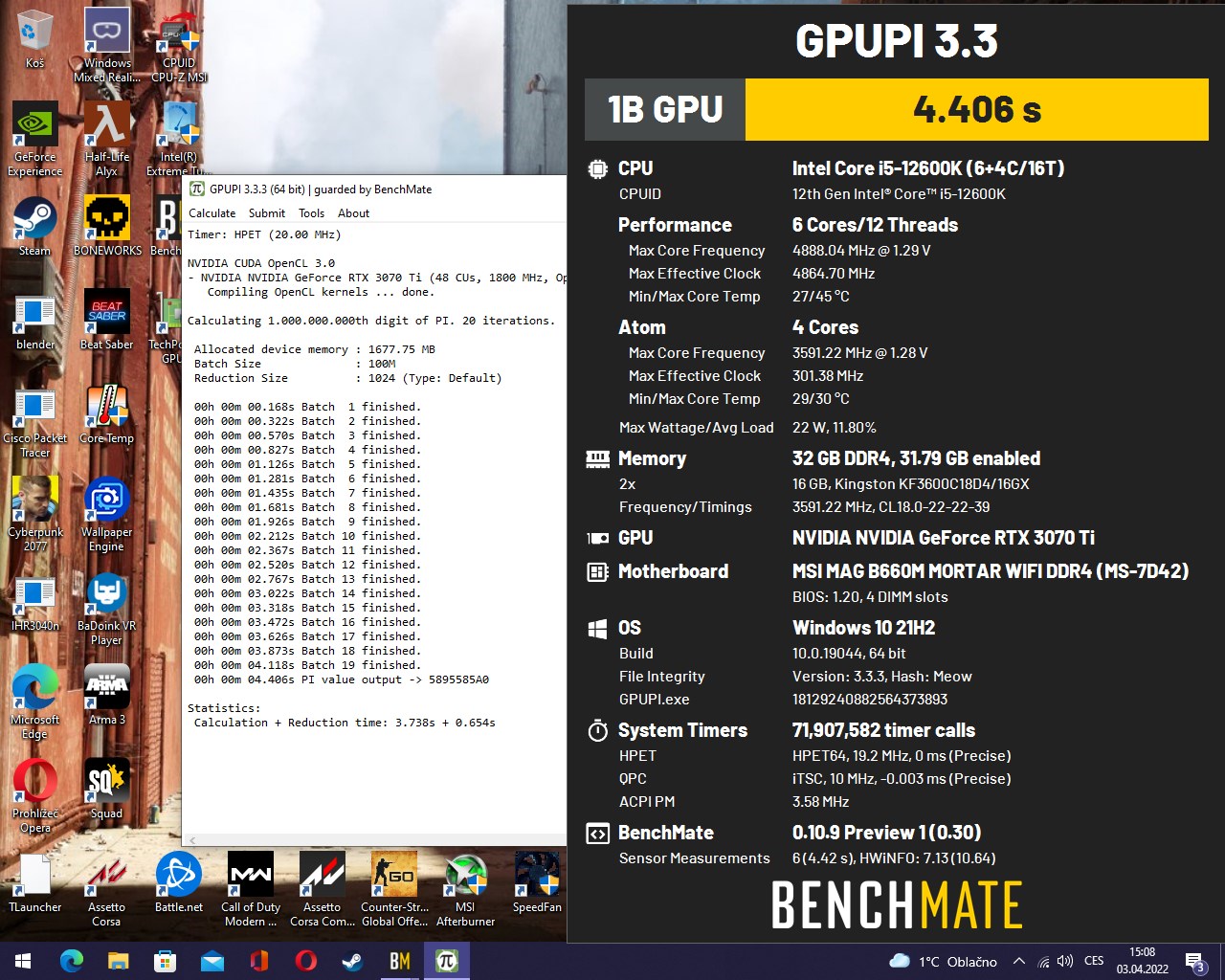
Task: Launch Core Temp desktop shortcut
Action: (107, 413)
